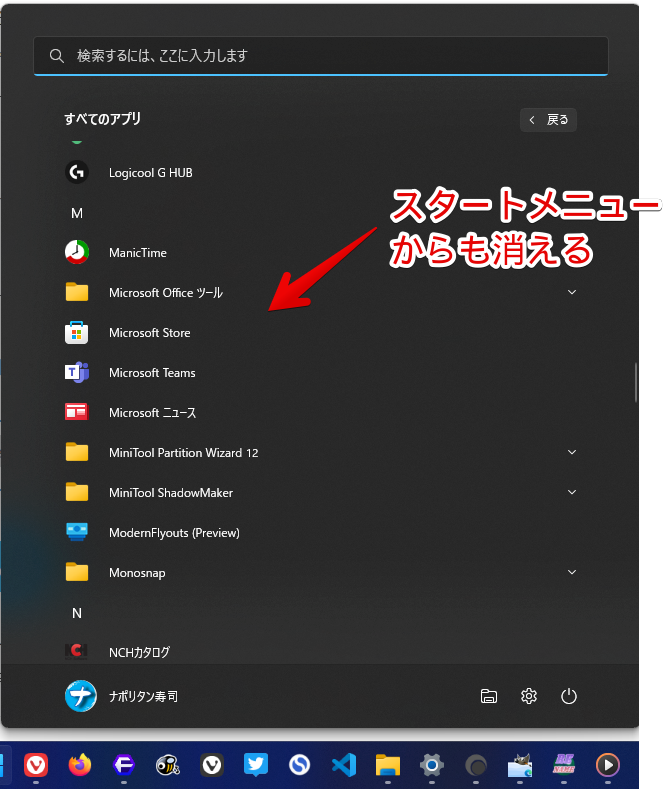The width and height of the screenshot is (669, 789).
Task: Select the Microsoft Teams label
Action: pyautogui.click(x=152, y=373)
